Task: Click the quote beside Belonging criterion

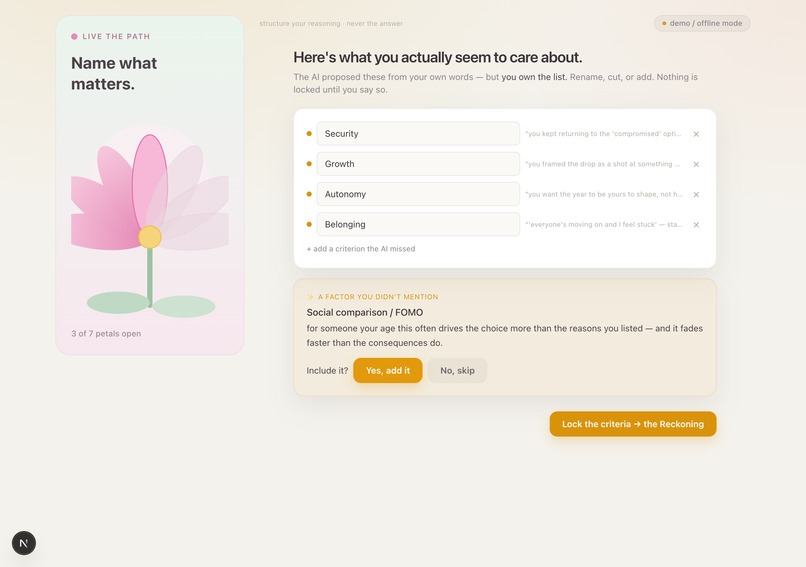Action: pyautogui.click(x=604, y=224)
